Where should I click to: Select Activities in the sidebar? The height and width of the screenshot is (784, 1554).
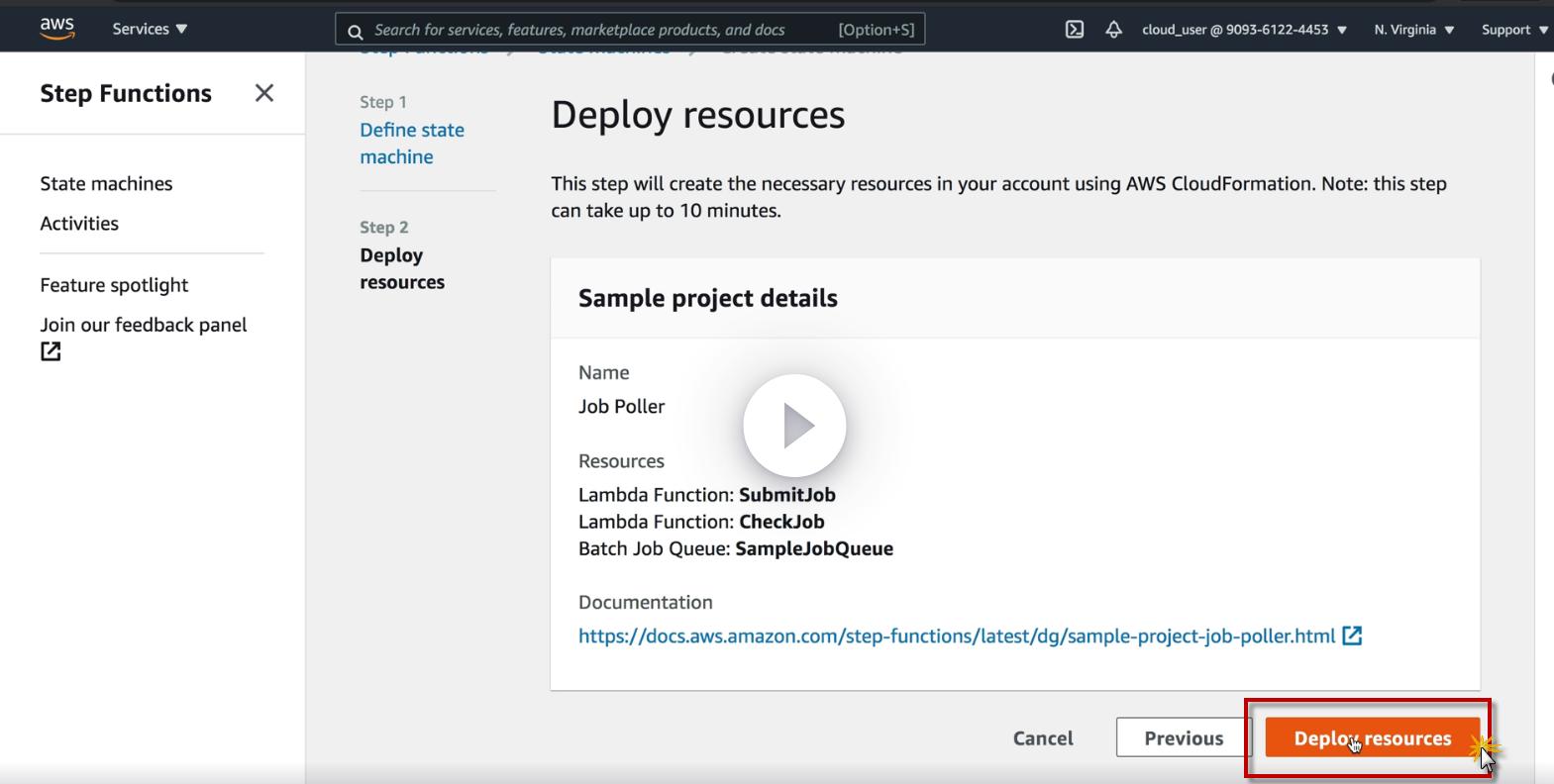79,224
